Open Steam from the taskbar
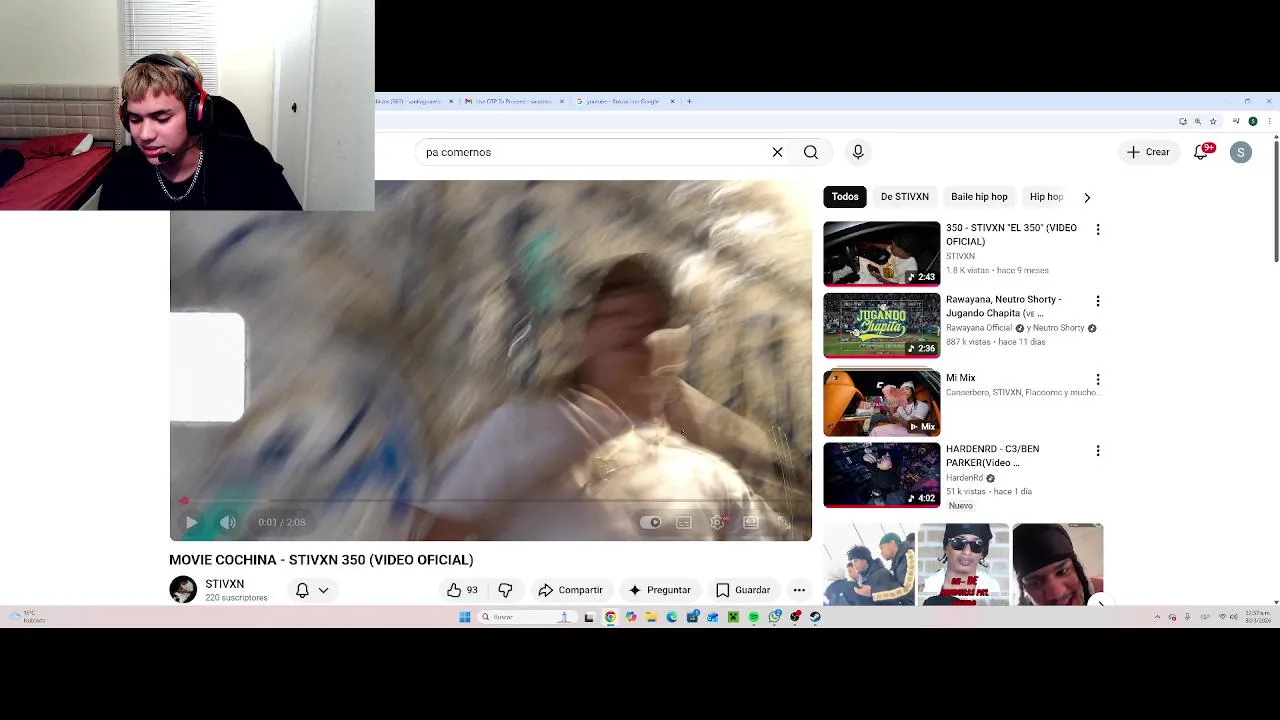Image resolution: width=1280 pixels, height=720 pixels. click(816, 617)
